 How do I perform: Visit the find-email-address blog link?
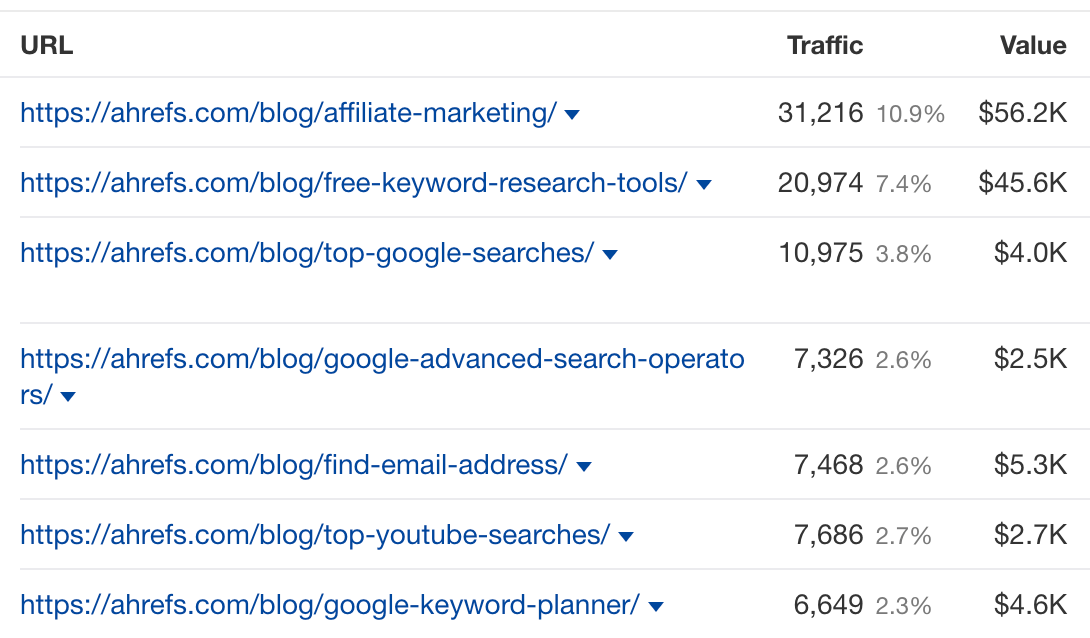click(294, 465)
